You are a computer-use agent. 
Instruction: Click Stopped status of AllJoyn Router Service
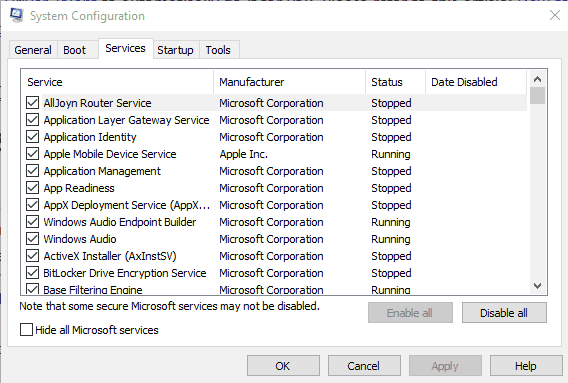tap(391, 103)
